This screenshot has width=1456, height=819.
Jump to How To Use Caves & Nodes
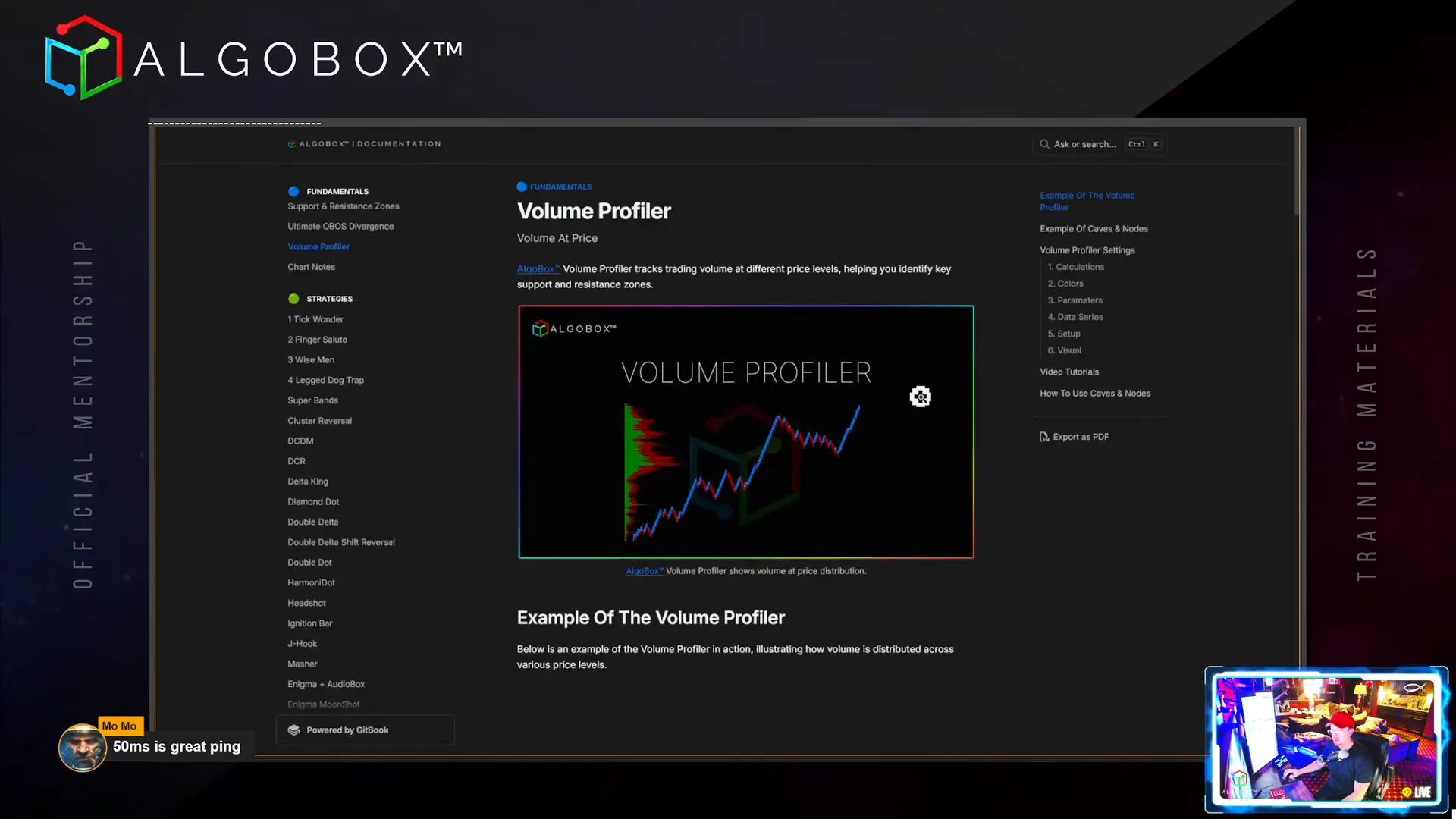coord(1094,394)
